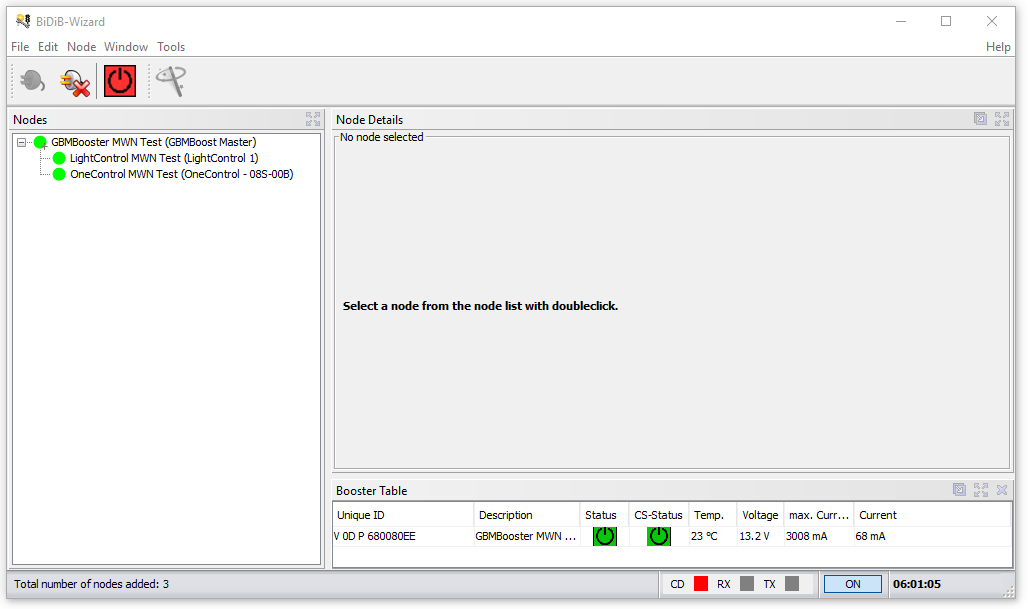The height and width of the screenshot is (609, 1028).
Task: Click the Booster Table panel title
Action: pyautogui.click(x=371, y=490)
